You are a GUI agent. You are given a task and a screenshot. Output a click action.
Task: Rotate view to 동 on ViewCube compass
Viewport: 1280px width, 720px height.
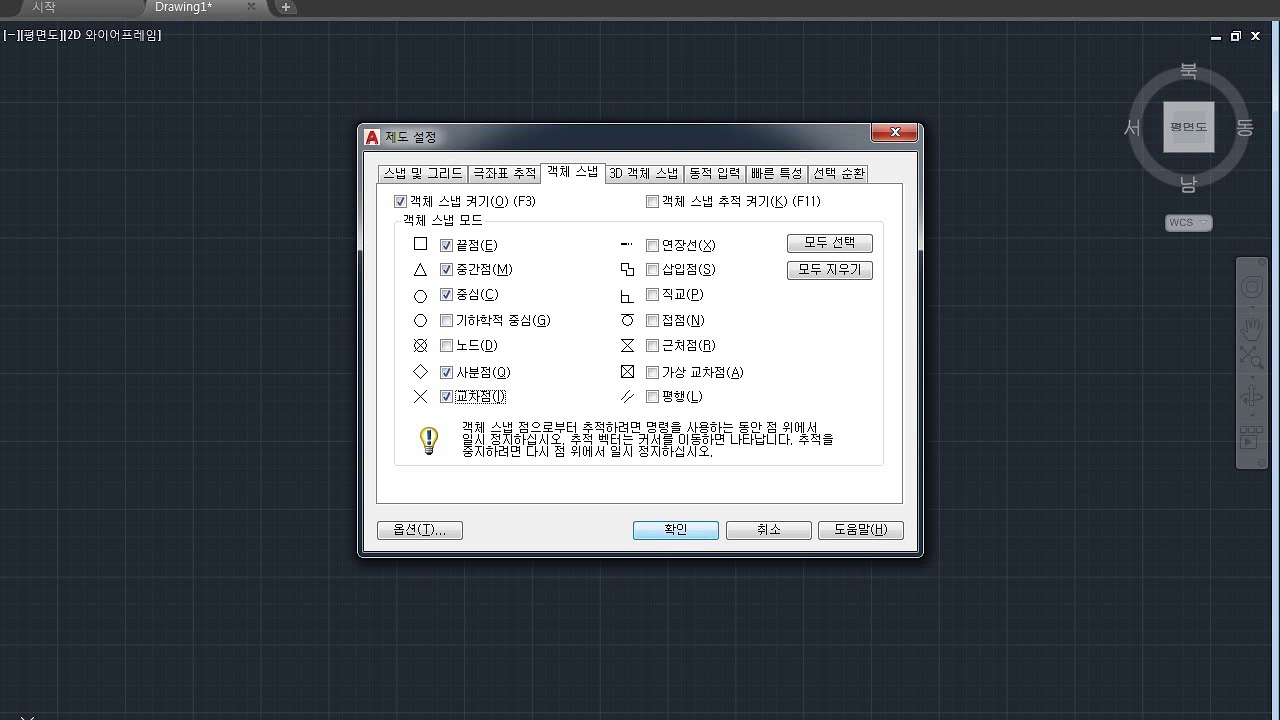pos(1245,128)
